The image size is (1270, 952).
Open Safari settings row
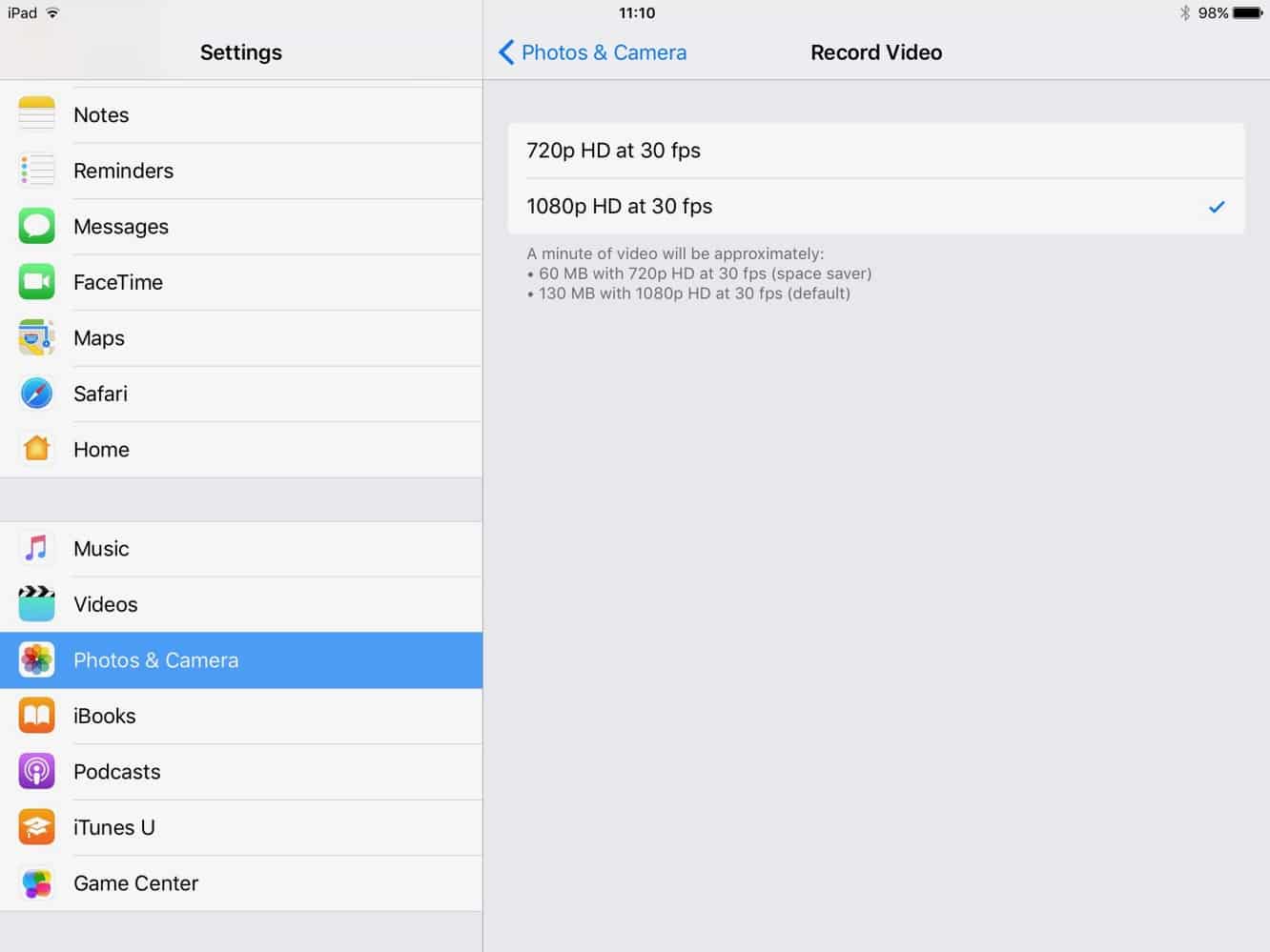pos(241,394)
